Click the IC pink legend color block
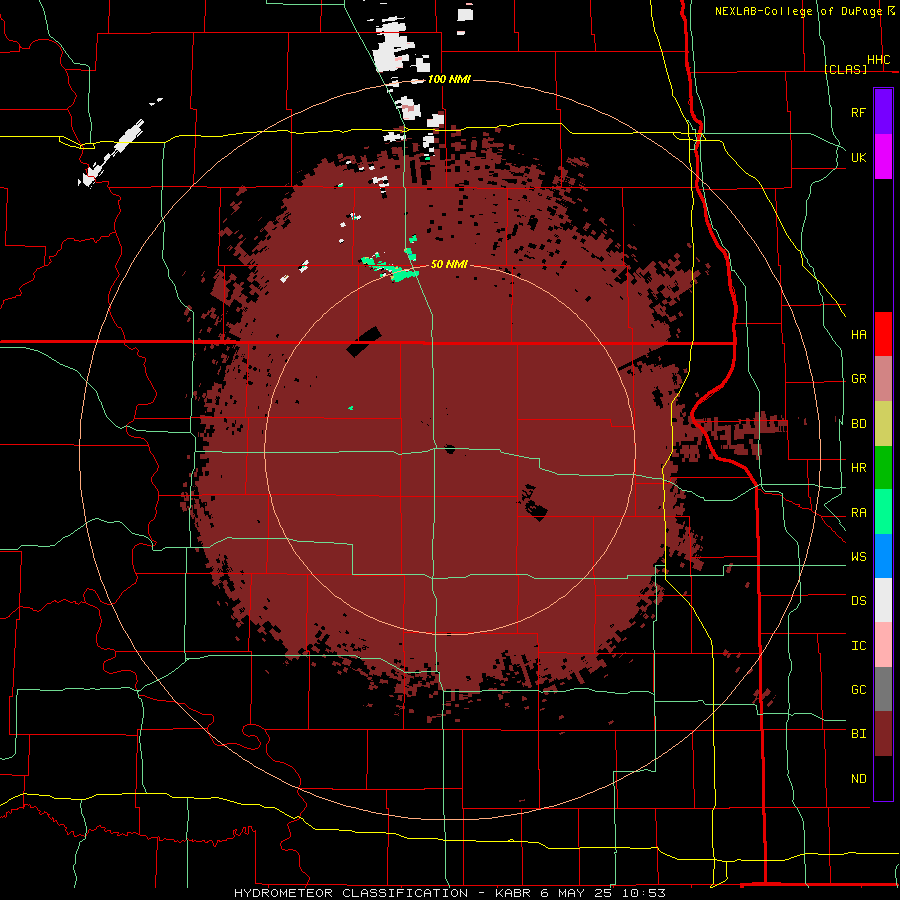900x900 pixels. point(883,645)
